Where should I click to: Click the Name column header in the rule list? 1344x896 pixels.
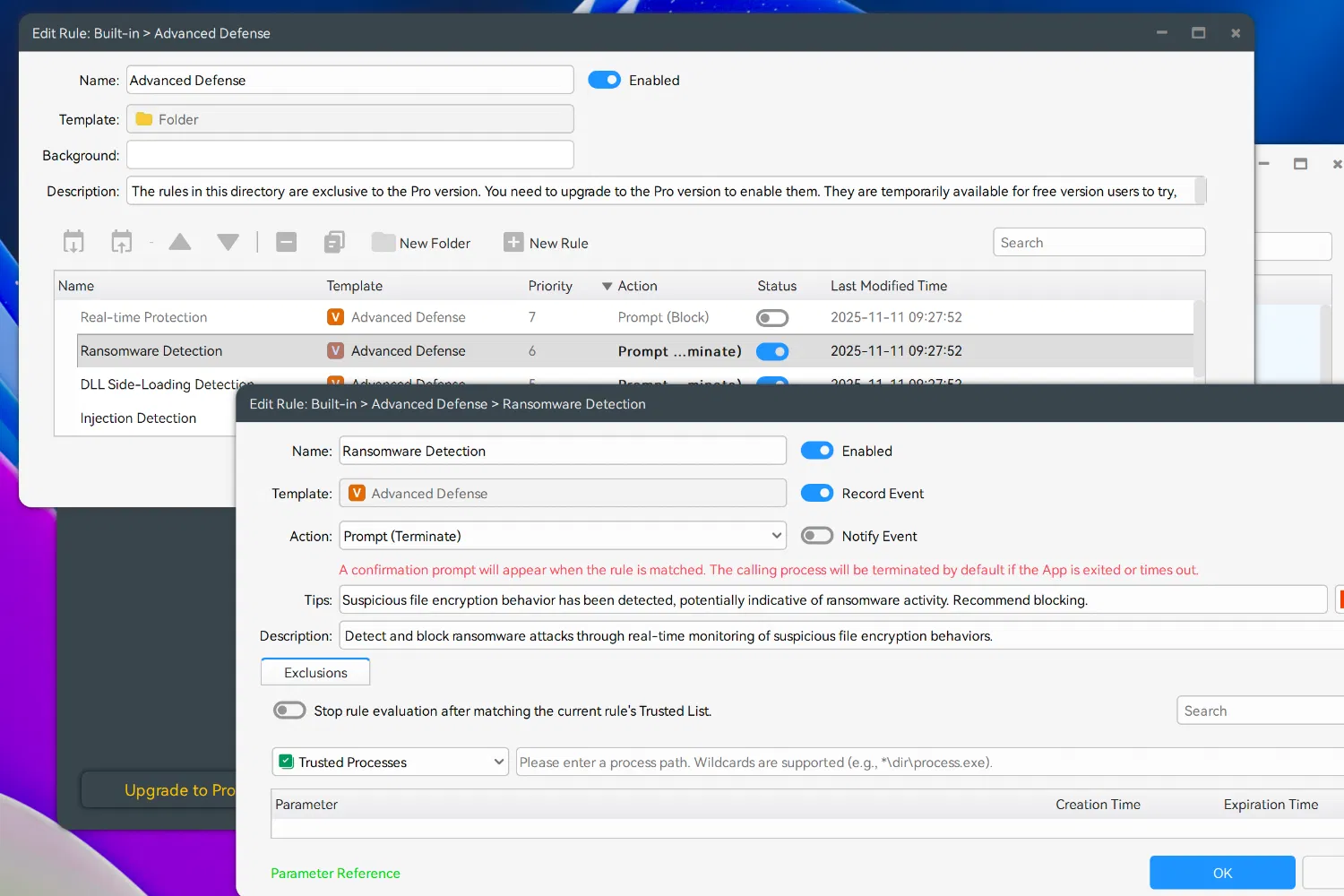pyautogui.click(x=76, y=286)
